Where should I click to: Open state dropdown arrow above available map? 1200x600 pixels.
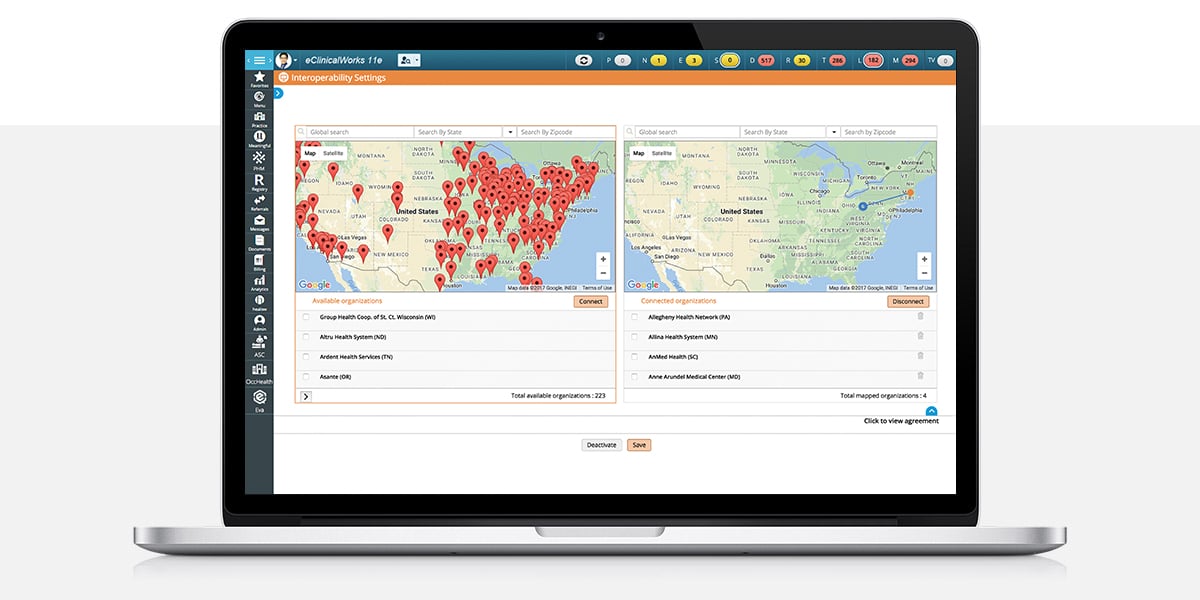510,132
